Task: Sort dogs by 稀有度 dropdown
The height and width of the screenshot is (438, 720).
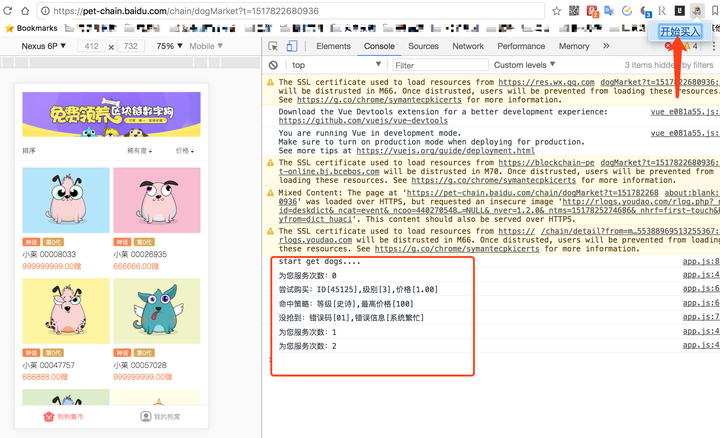Action: click(140, 151)
